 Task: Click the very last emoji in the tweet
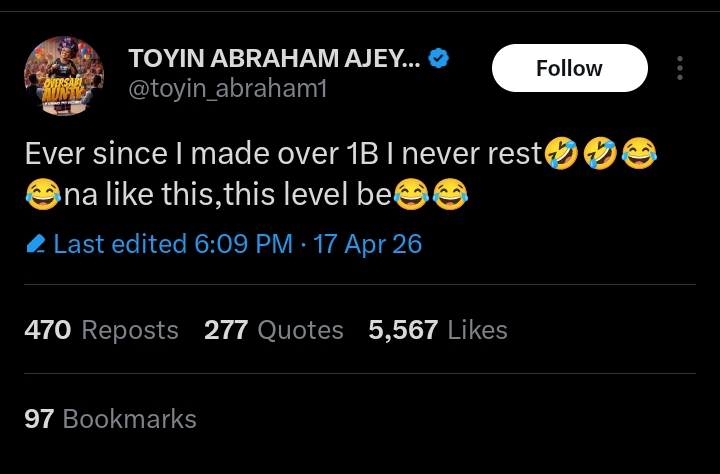[450, 196]
